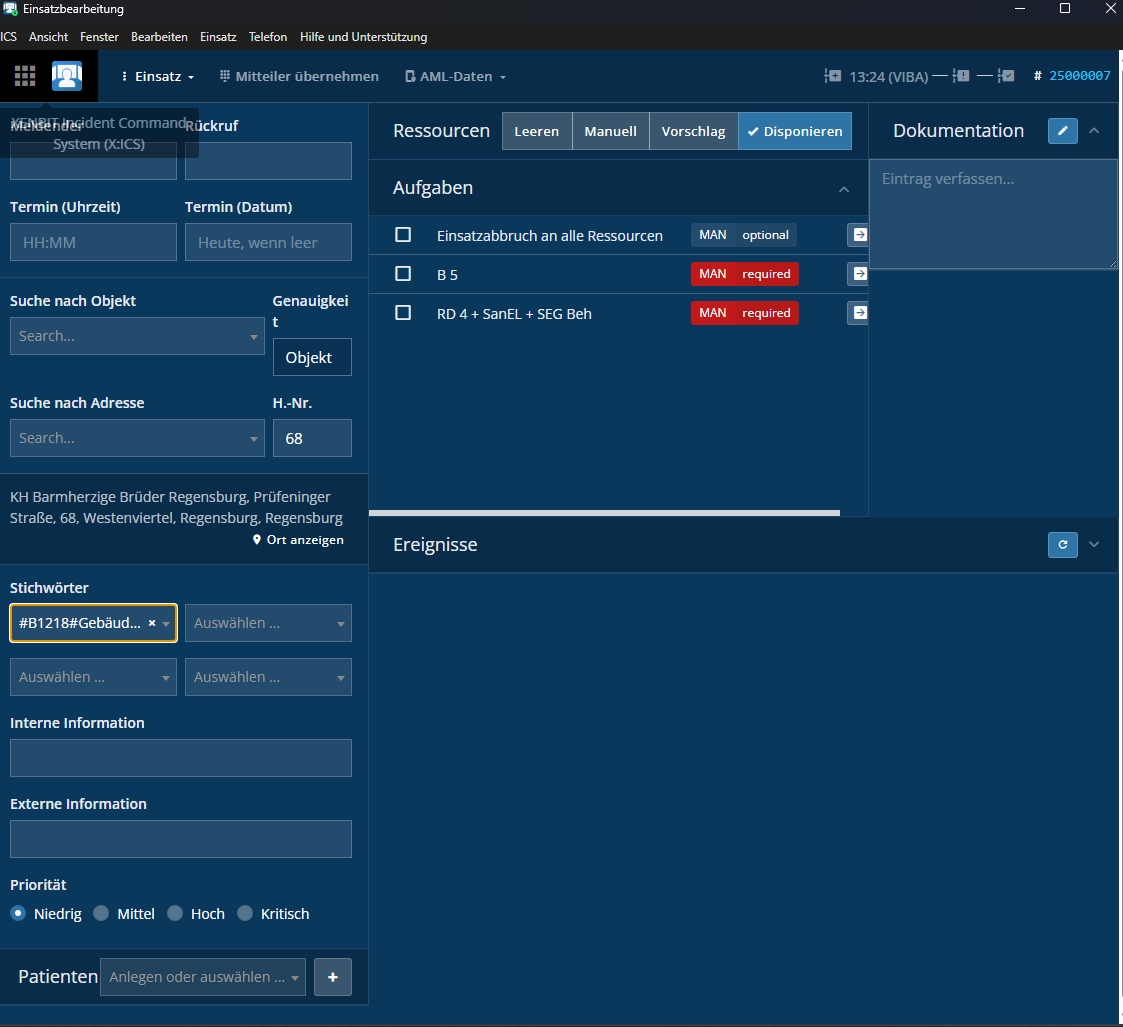Expand the AML-Daten dropdown

pyautogui.click(x=456, y=77)
